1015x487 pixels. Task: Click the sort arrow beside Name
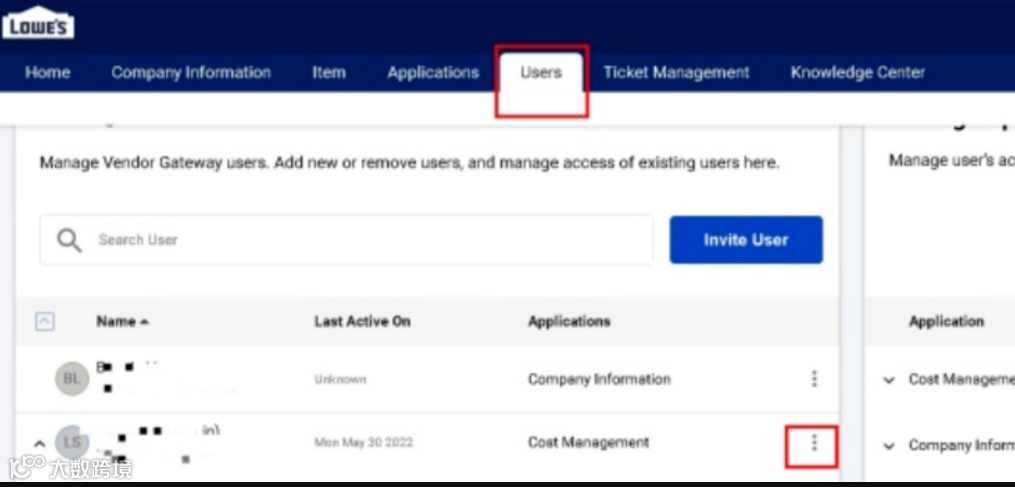[x=144, y=322]
